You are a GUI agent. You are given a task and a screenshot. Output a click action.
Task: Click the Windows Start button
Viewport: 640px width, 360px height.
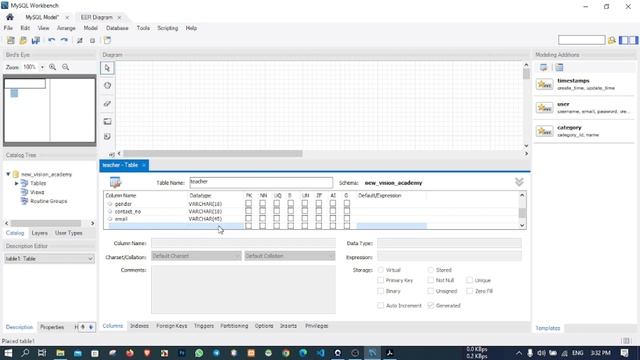click(x=8, y=353)
